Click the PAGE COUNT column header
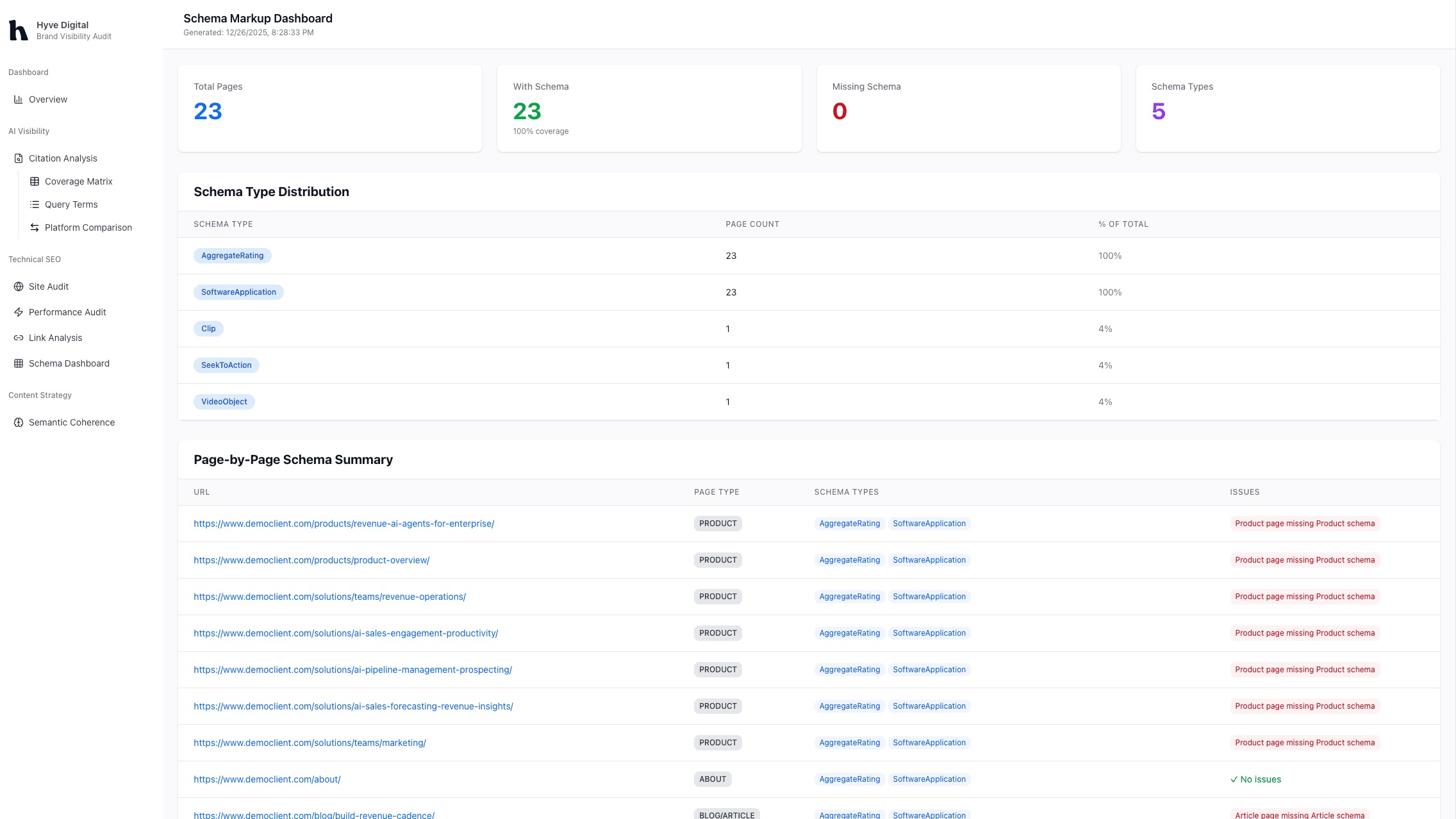Viewport: 1456px width, 819px height. pos(752,224)
